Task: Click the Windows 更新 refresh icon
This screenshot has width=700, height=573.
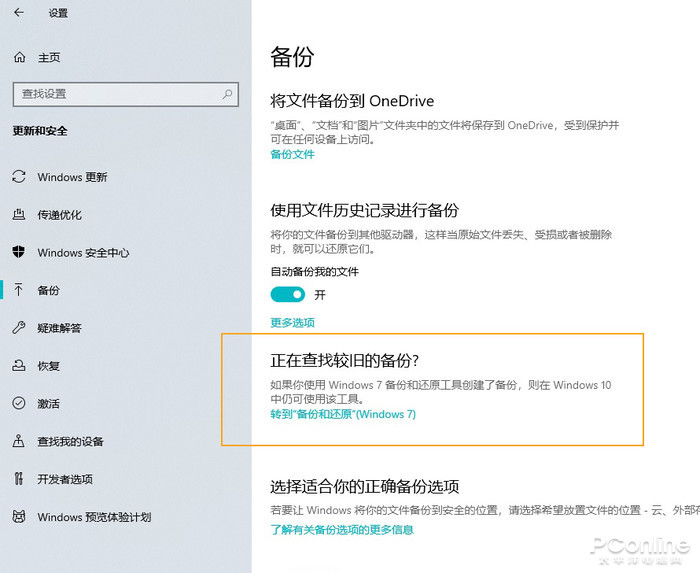Action: 18,177
